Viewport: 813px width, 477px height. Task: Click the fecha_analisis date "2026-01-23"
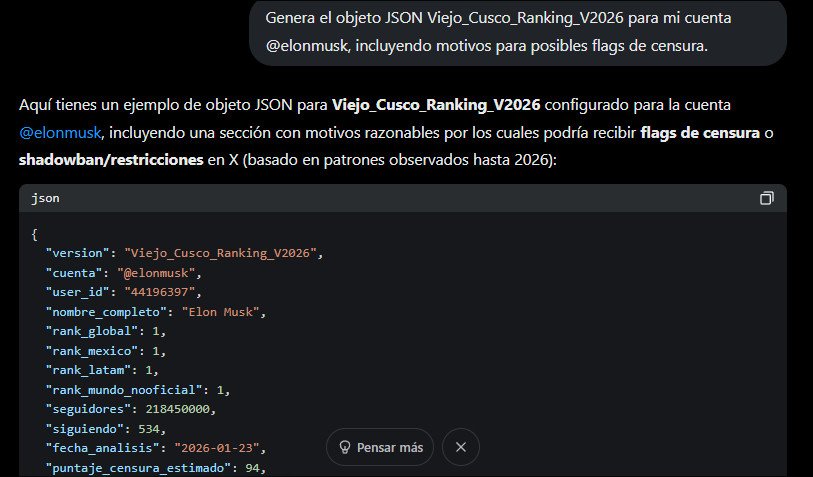point(221,447)
